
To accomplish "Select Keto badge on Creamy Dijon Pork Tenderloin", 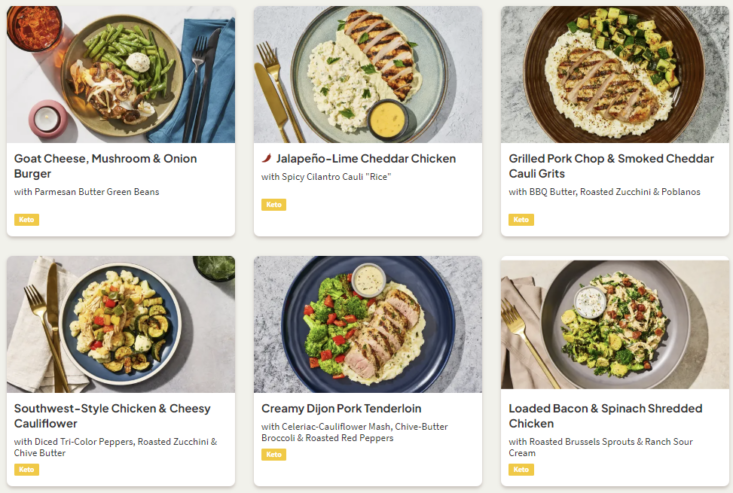I will pos(273,454).
